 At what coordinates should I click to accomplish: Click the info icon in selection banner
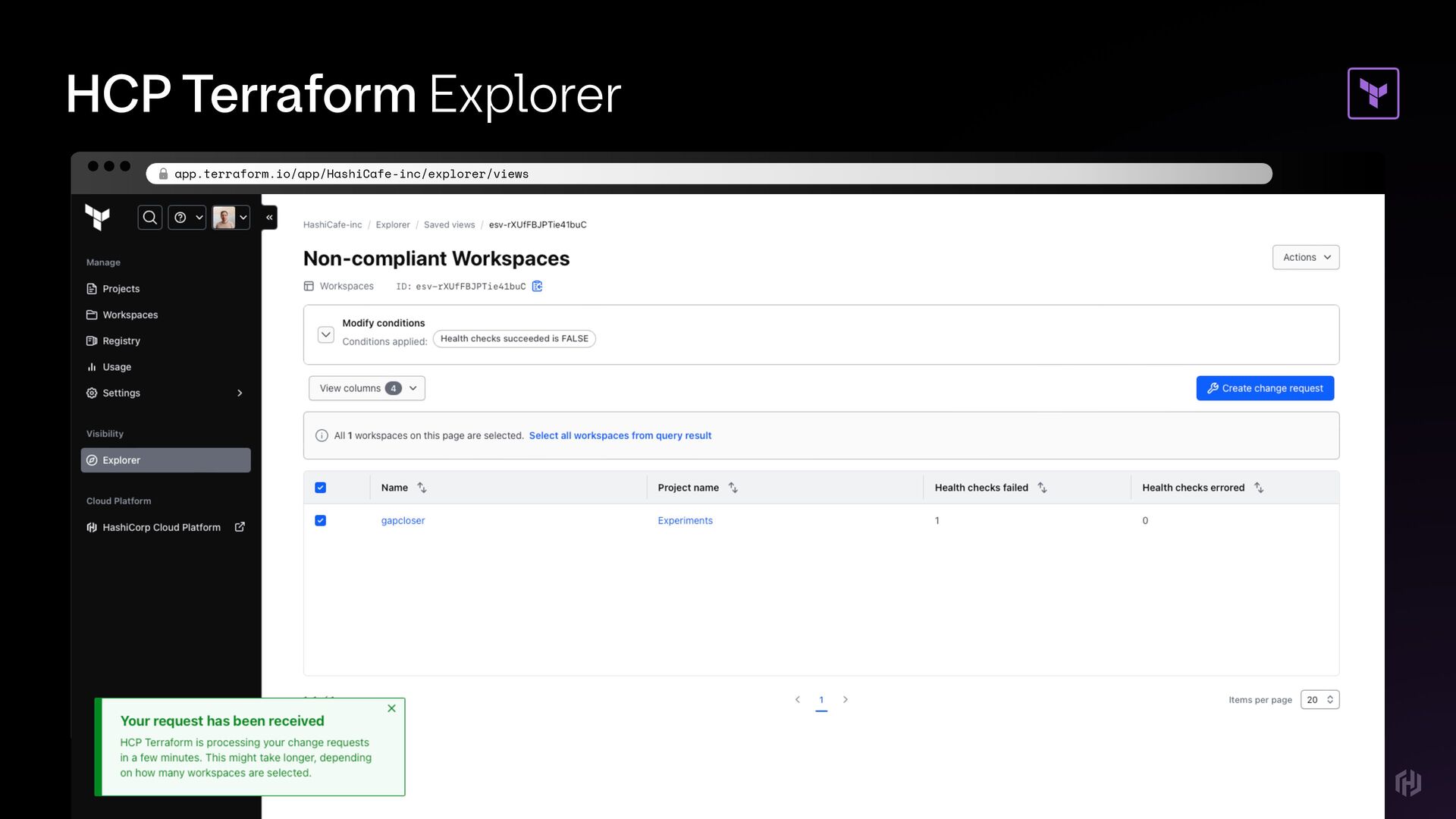coord(322,436)
